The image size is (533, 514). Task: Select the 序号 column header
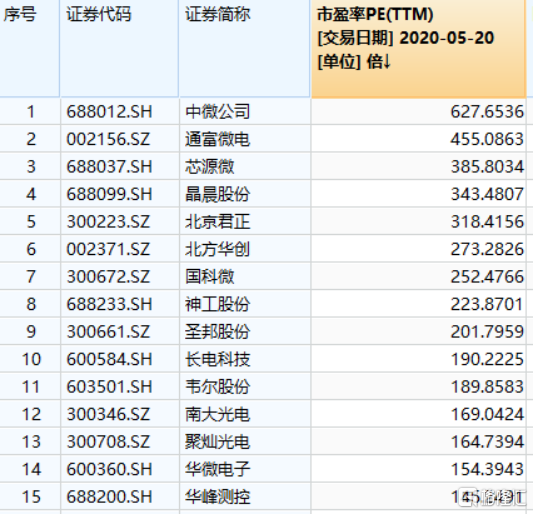(x=30, y=49)
